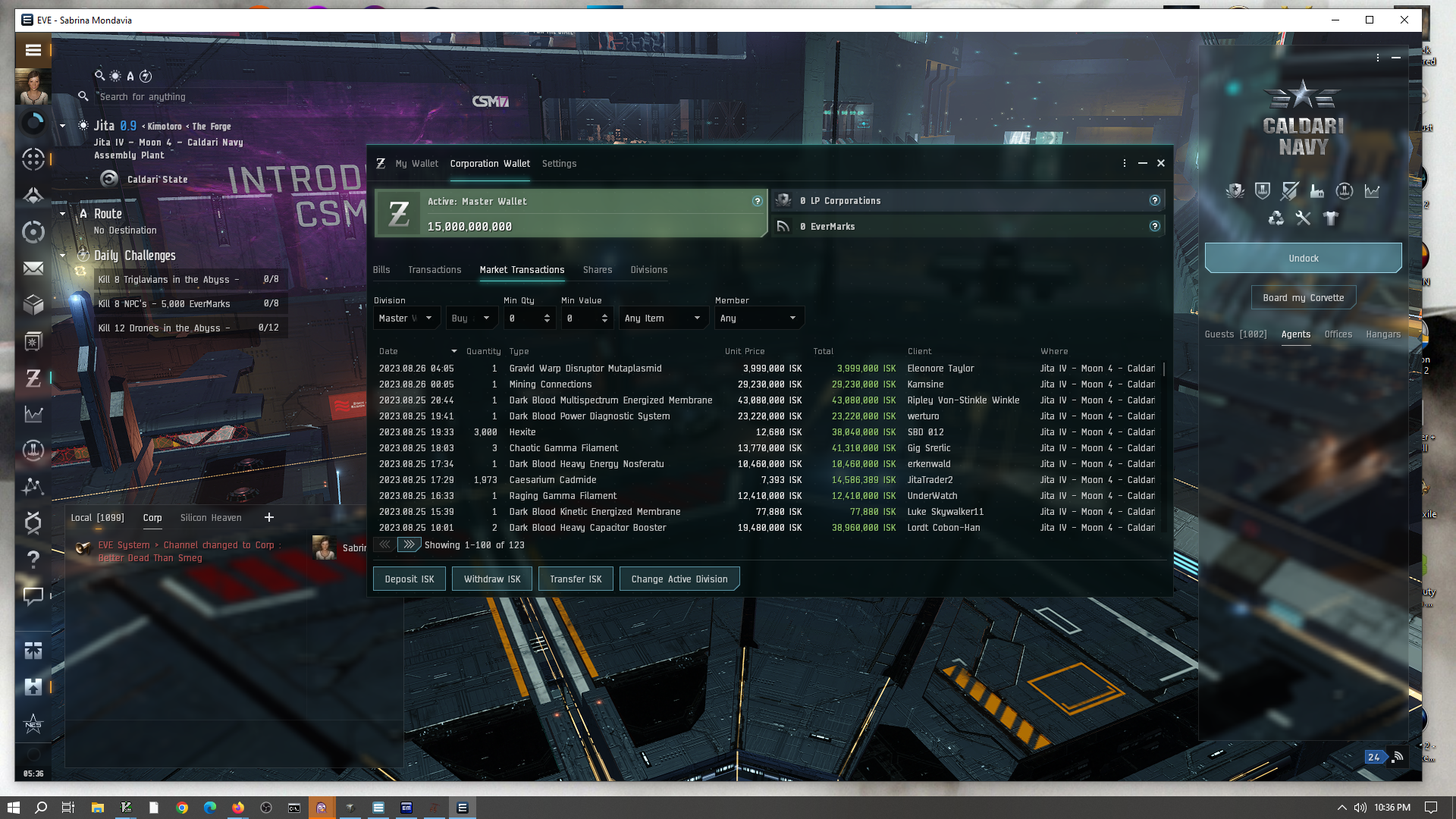The height and width of the screenshot is (819, 1456).
Task: Click help icon next to LP Corporations
Action: click(x=1154, y=201)
